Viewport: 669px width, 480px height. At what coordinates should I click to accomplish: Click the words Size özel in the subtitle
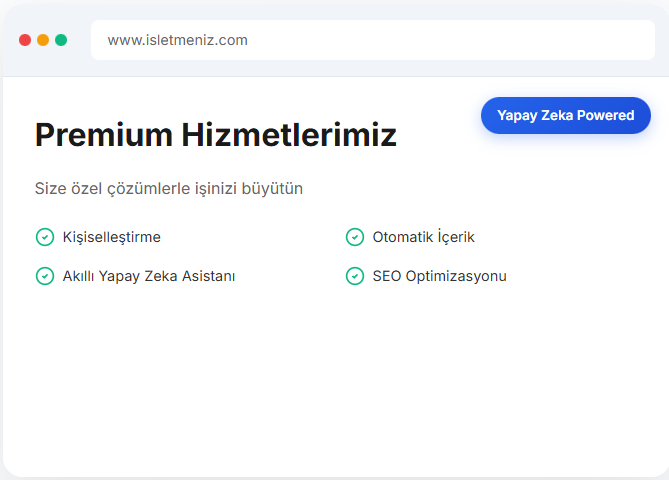(x=66, y=188)
